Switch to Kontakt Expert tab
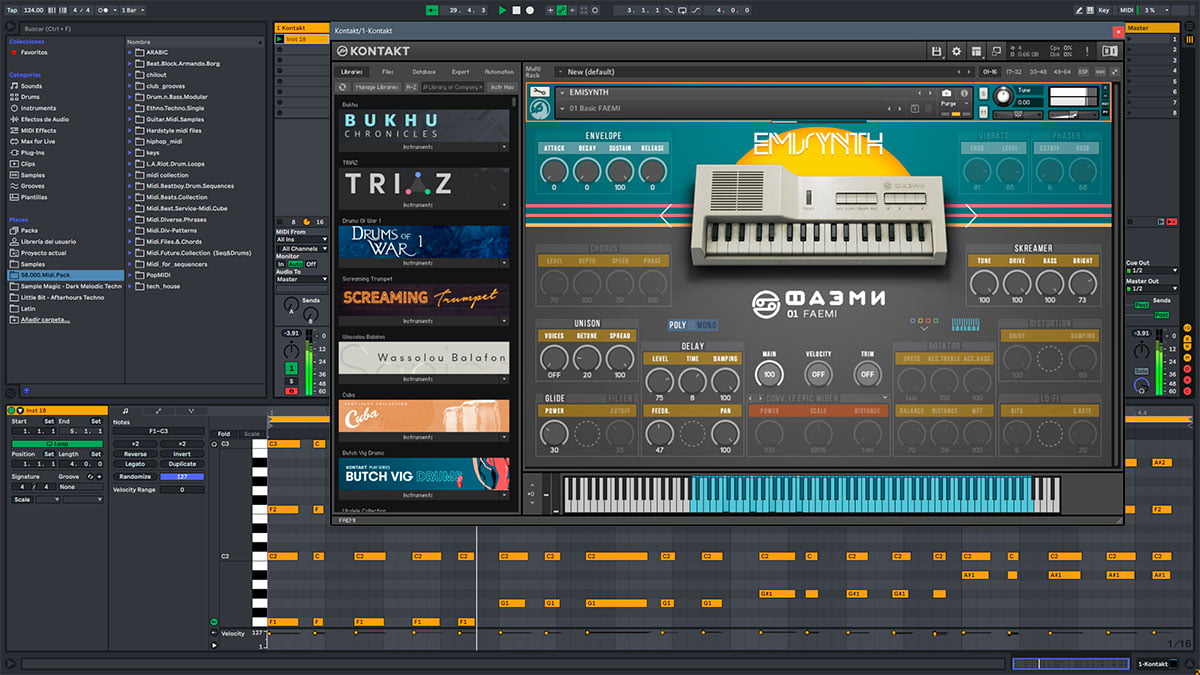The image size is (1200, 675). click(x=460, y=72)
